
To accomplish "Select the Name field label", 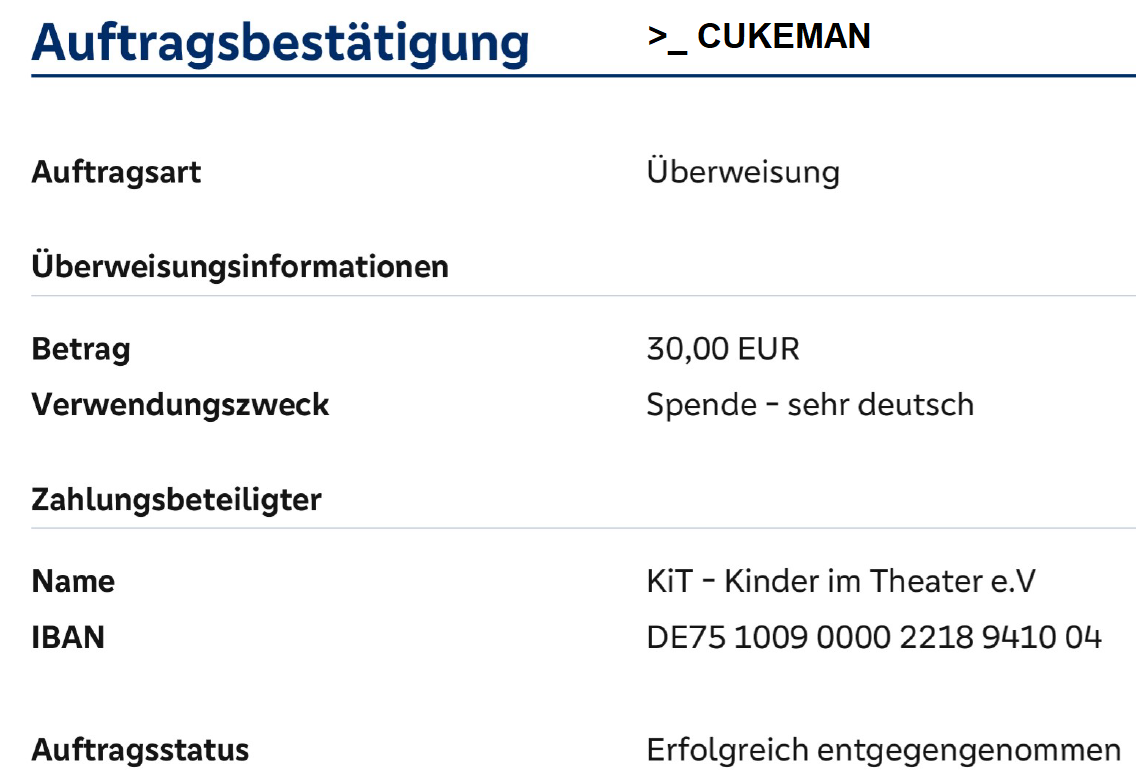I will 73,582.
